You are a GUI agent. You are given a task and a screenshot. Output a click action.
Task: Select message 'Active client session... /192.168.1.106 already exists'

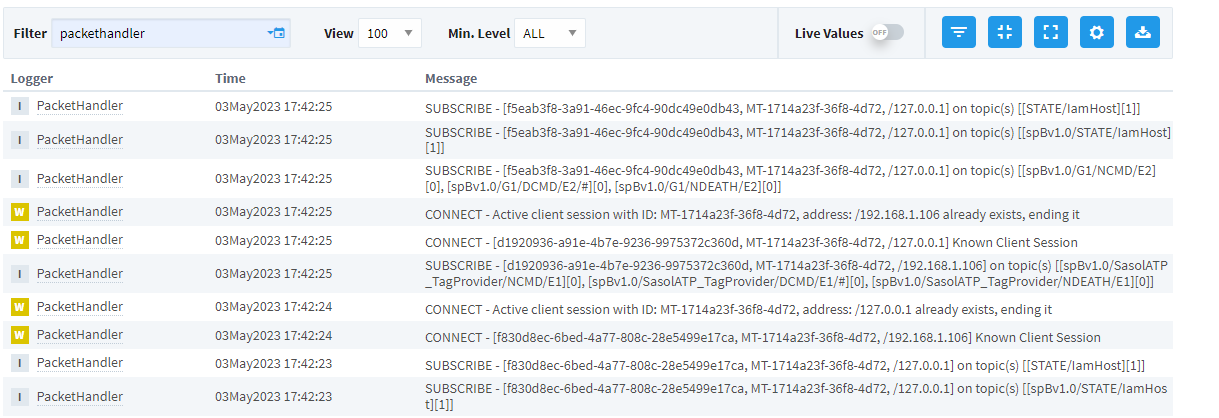tap(752, 214)
